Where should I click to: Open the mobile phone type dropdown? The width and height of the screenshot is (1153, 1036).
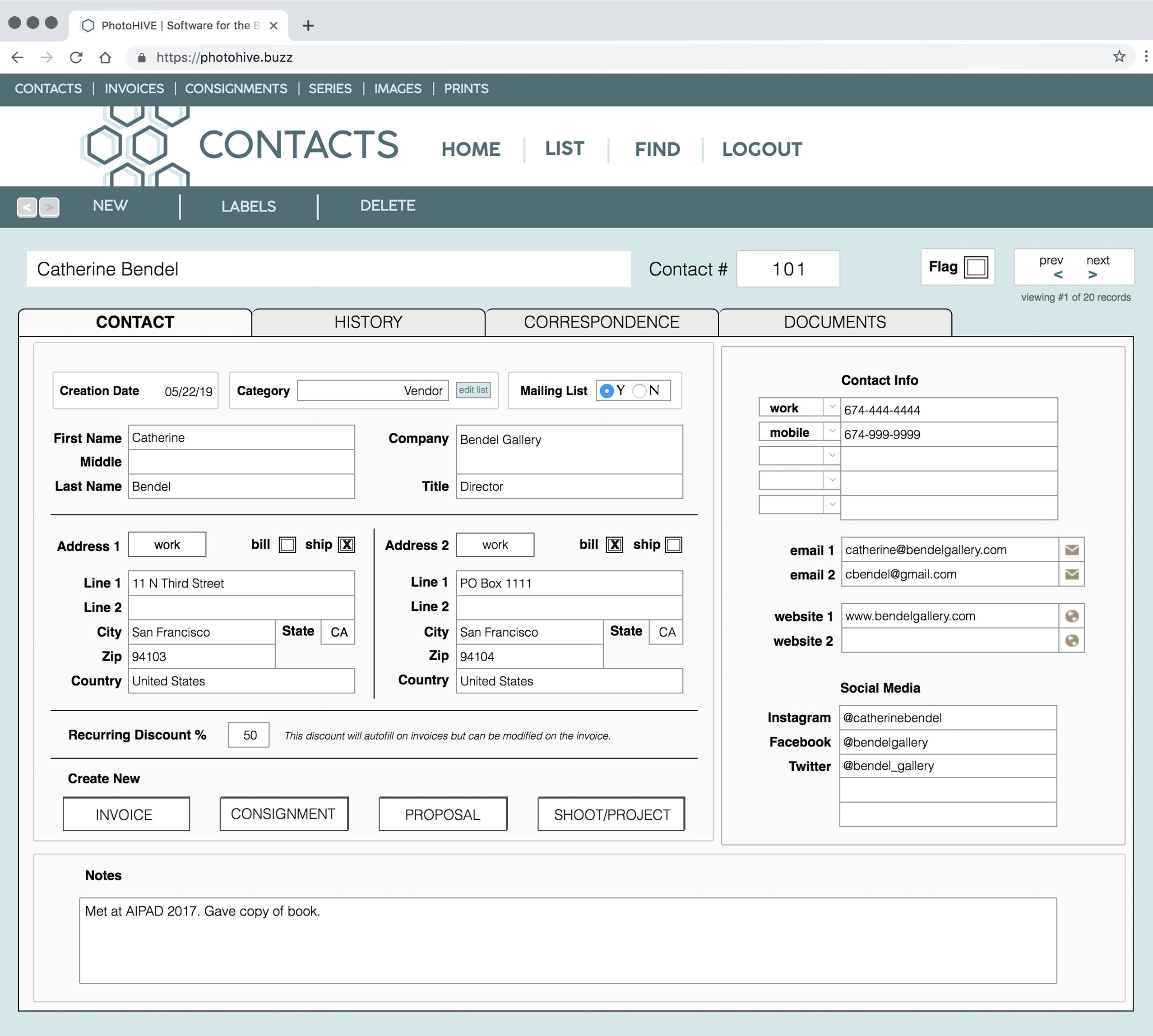coord(832,431)
